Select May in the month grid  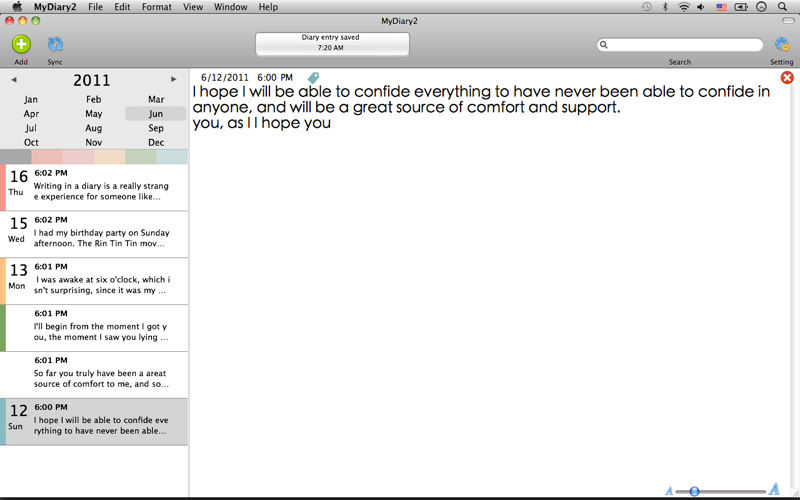(x=93, y=114)
